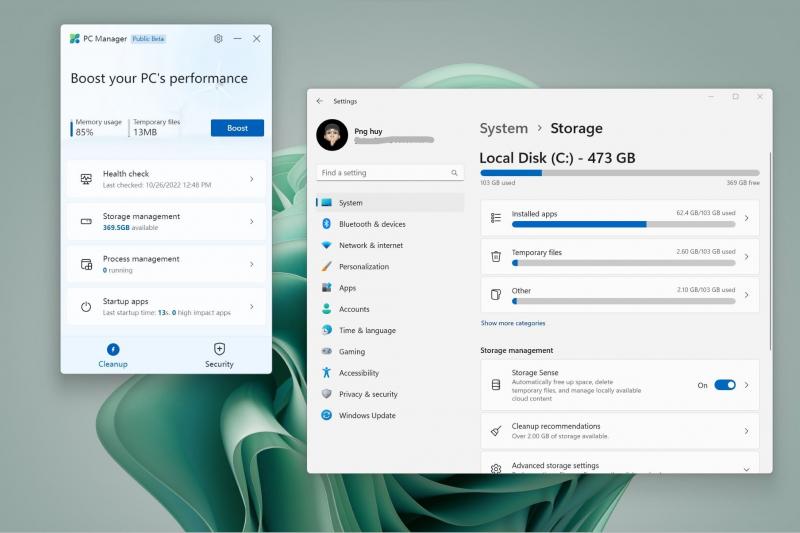Image resolution: width=800 pixels, height=533 pixels.
Task: Go back using Settings back arrow
Action: (320, 101)
